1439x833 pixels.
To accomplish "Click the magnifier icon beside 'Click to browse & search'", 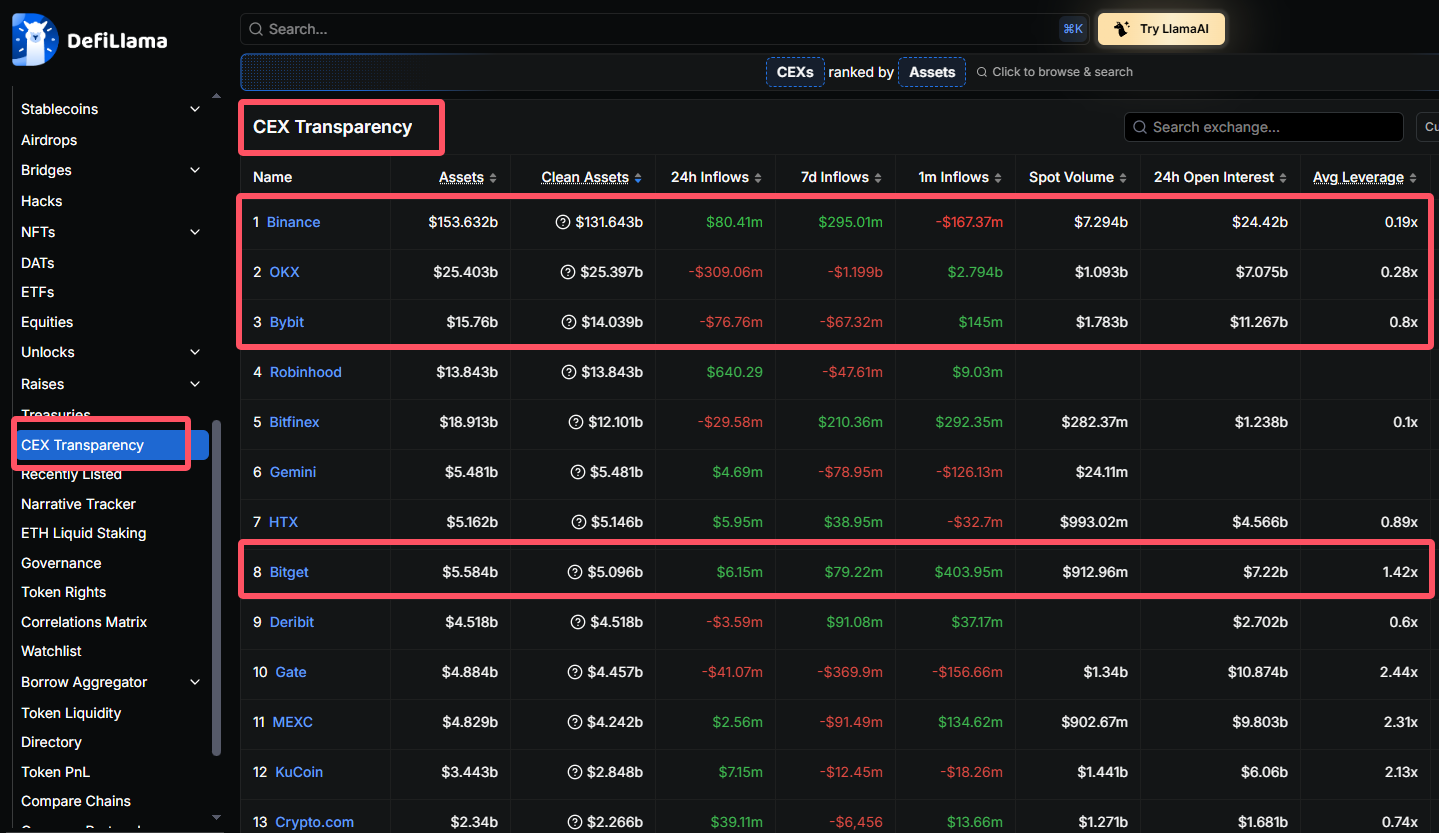I will (x=982, y=72).
